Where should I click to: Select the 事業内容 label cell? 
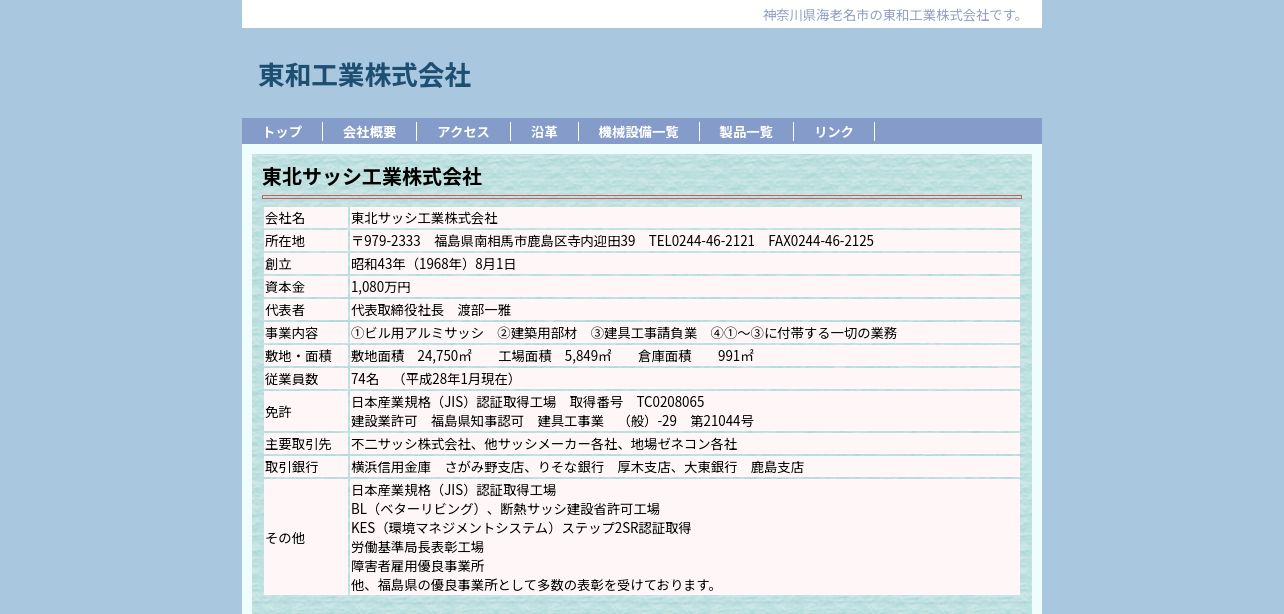pos(306,333)
